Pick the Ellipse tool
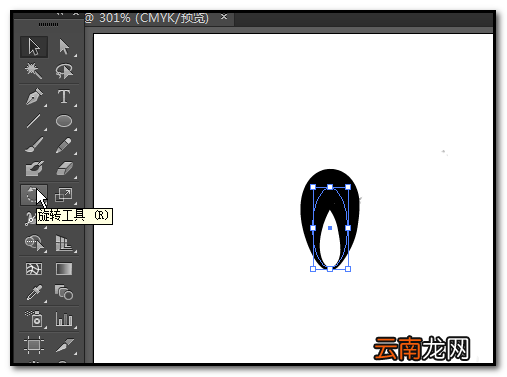Viewport: 507px width, 377px height. pos(64,121)
